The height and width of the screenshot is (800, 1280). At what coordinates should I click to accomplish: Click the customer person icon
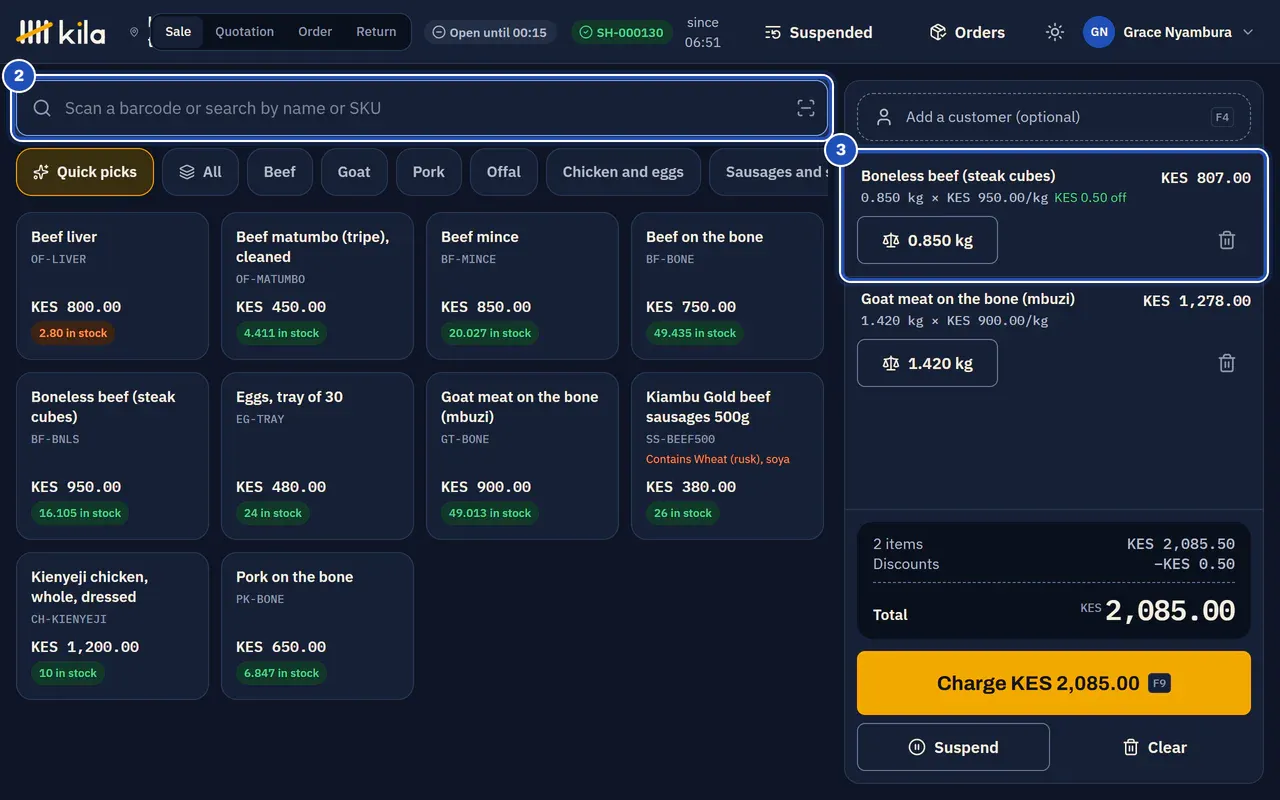[884, 117]
